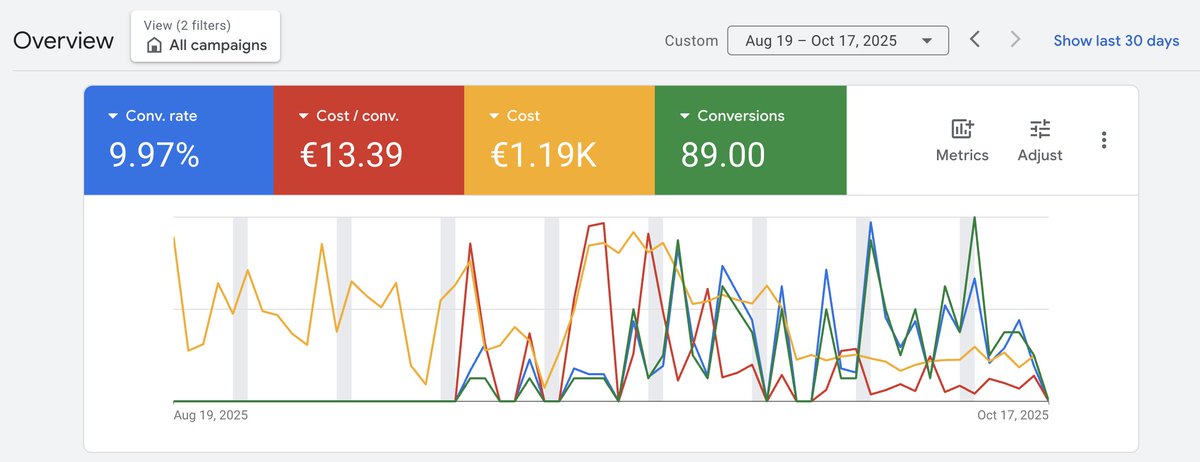Screen dimensions: 1200x462
Task: Select the yellow €1.19K scorecard
Action: click(x=559, y=140)
